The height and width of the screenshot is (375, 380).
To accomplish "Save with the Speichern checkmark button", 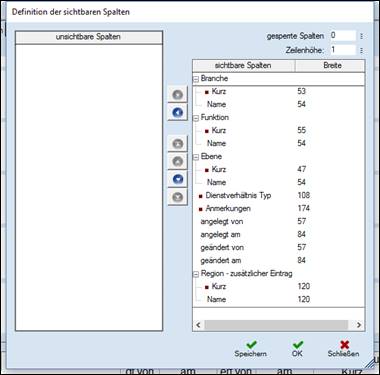I will click(250, 349).
